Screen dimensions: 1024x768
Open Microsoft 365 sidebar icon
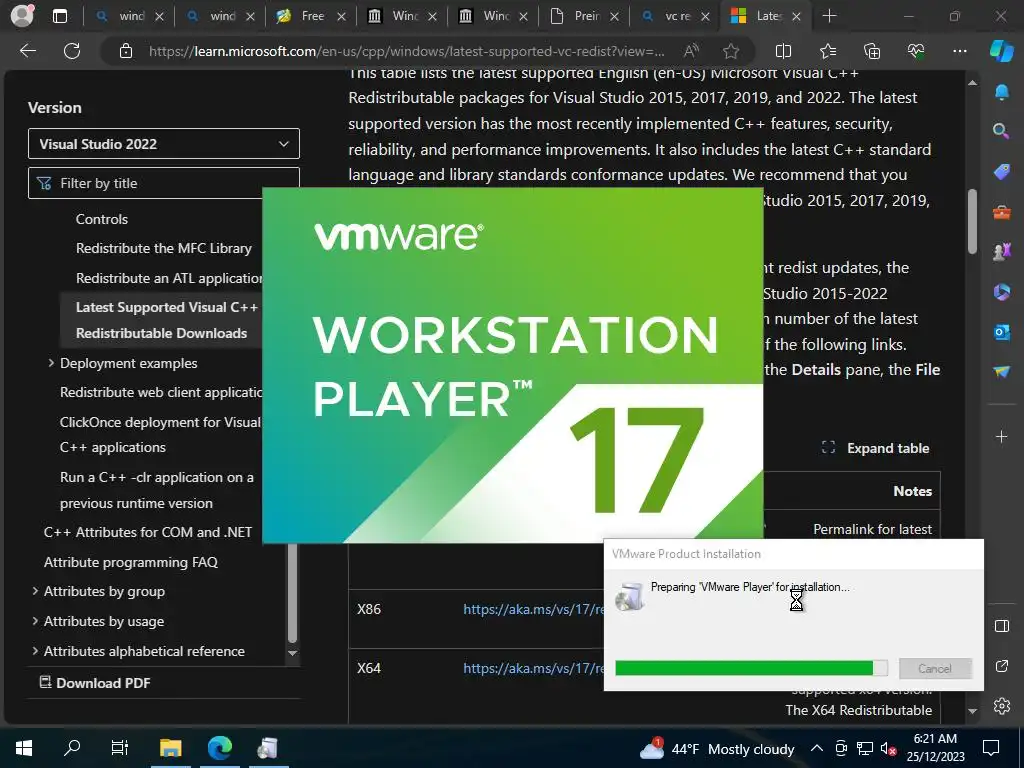(1001, 292)
